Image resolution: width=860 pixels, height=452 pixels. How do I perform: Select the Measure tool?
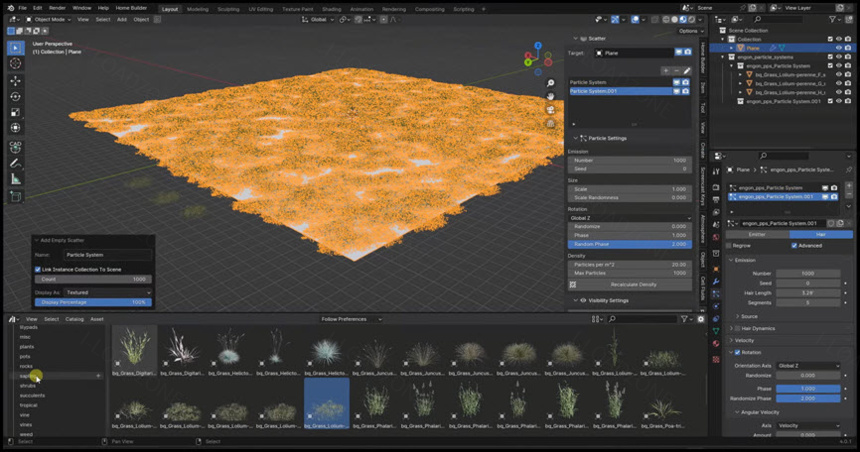[15, 179]
